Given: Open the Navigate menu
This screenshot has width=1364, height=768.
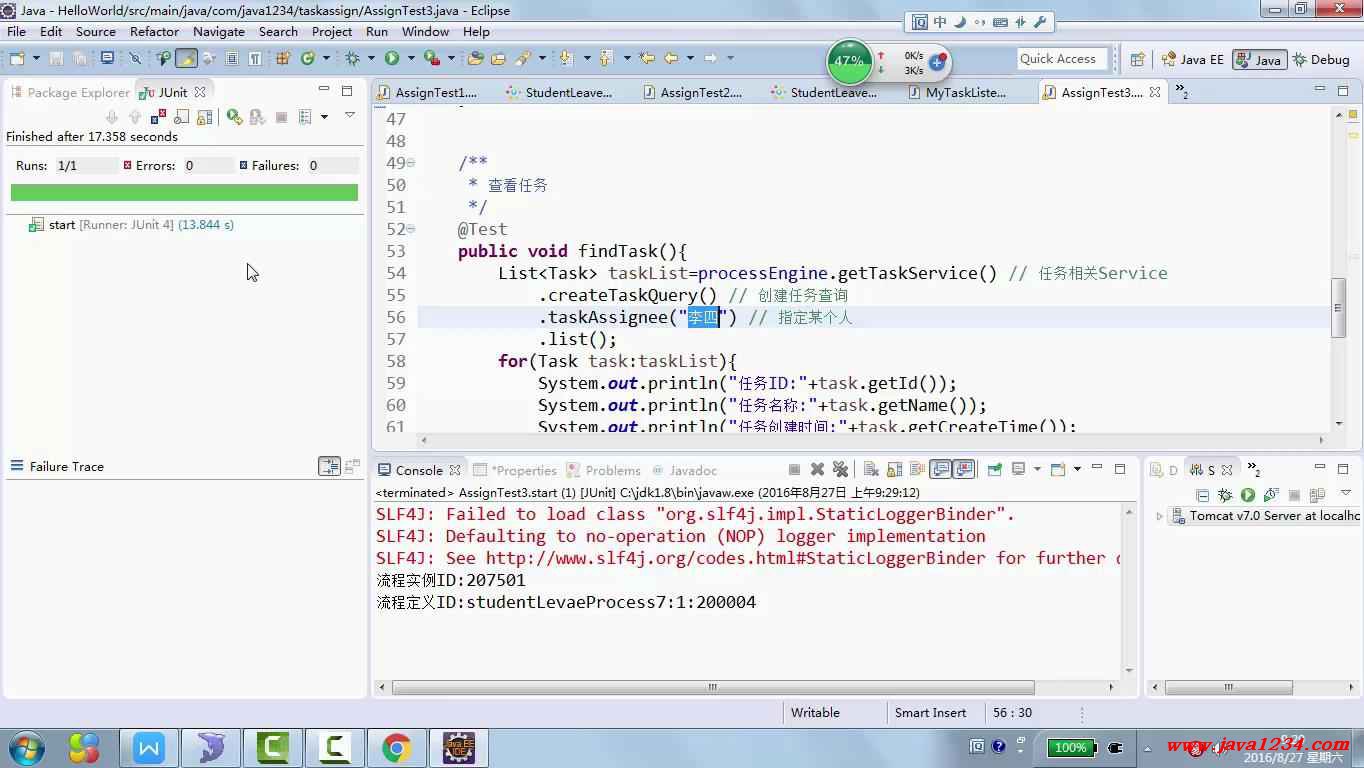Looking at the screenshot, I should click(x=219, y=32).
